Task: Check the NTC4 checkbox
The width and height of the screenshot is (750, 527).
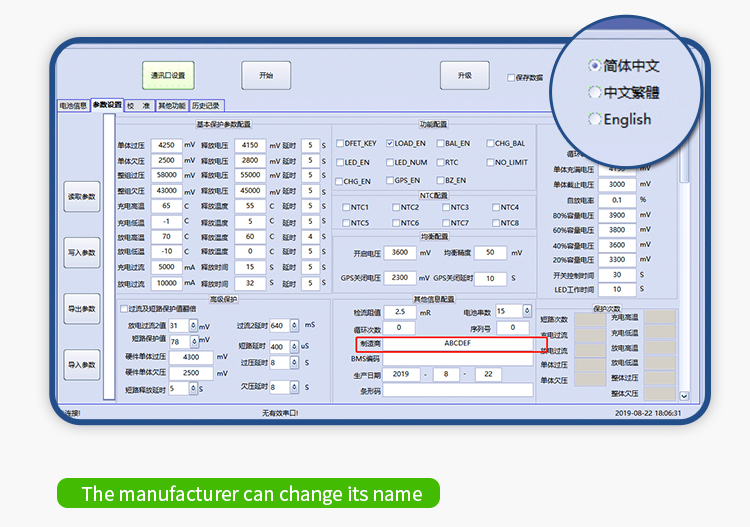Action: (496, 207)
